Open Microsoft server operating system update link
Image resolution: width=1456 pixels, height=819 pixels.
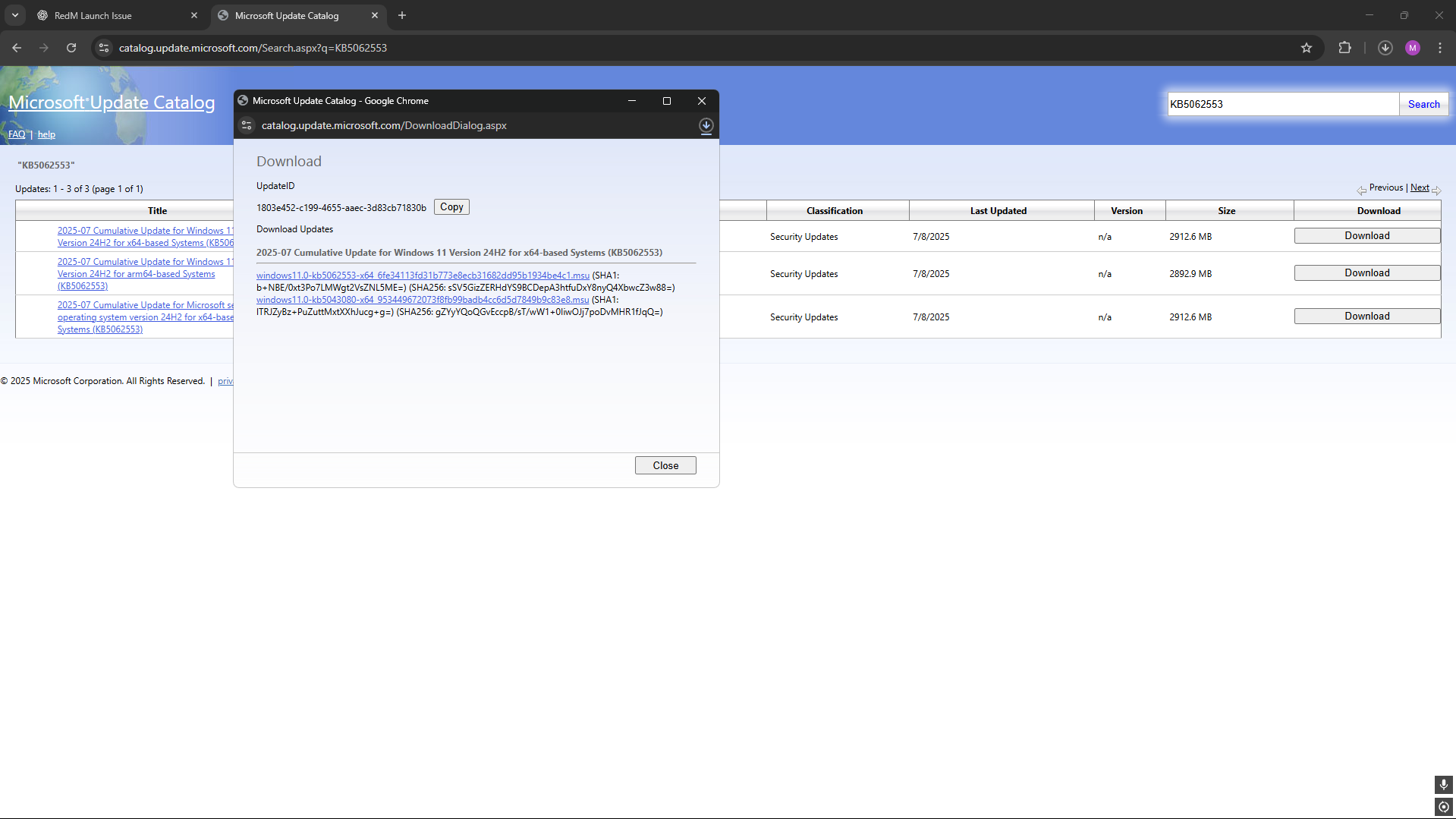pos(146,317)
